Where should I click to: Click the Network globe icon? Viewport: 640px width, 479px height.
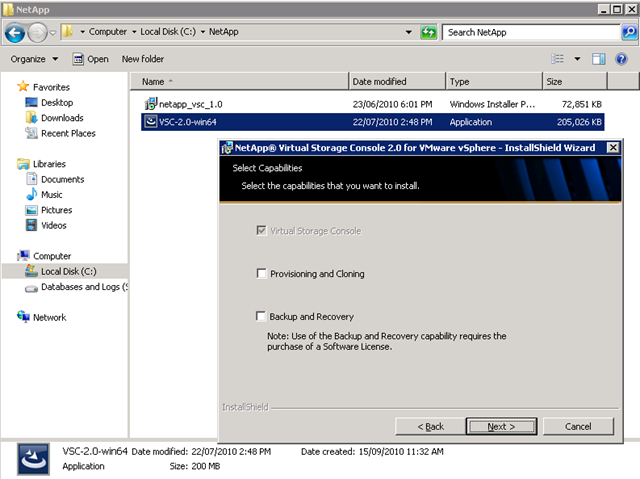tap(23, 317)
